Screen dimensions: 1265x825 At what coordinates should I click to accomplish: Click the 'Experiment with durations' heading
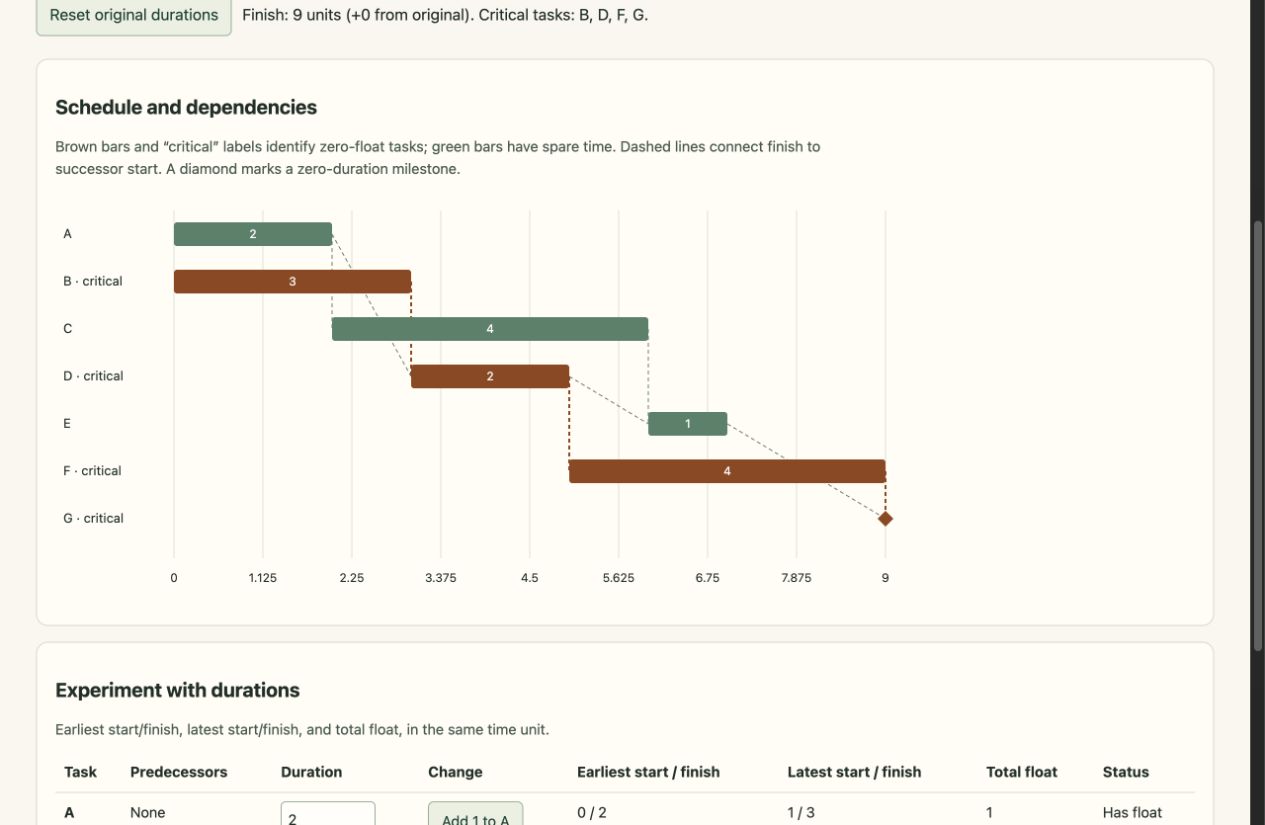pyautogui.click(x=177, y=690)
